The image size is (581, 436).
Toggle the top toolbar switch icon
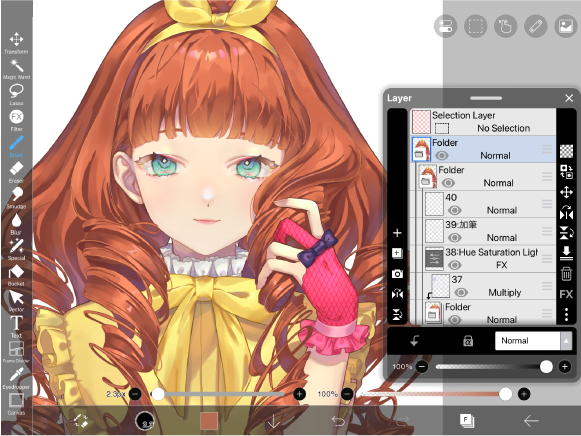(x=445, y=26)
